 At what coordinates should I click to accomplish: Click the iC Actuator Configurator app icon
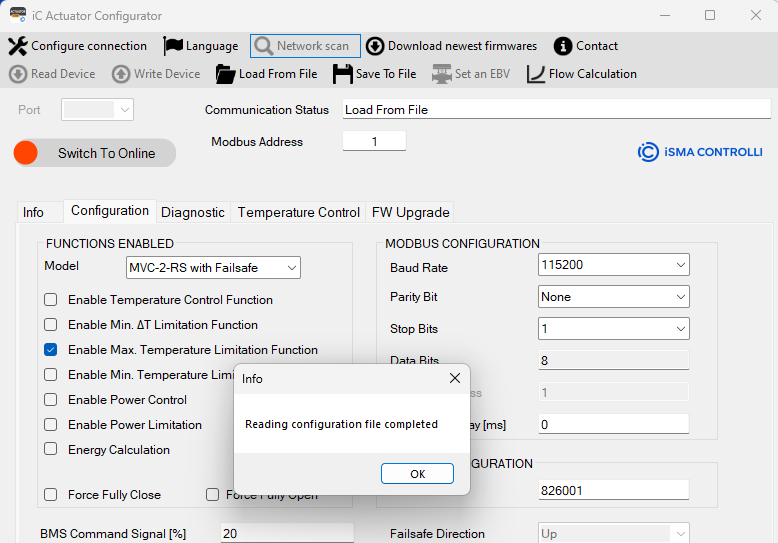click(18, 15)
